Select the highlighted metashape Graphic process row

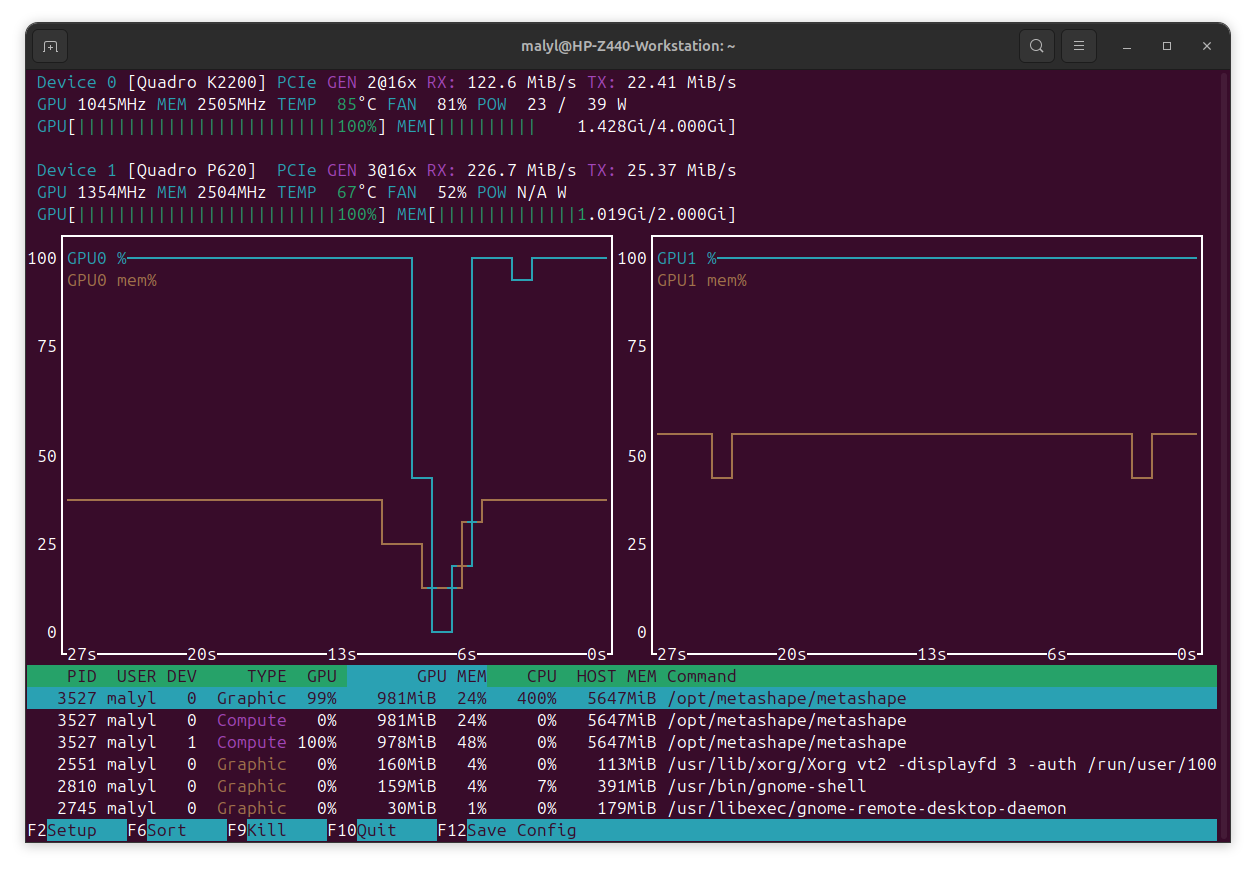622,698
